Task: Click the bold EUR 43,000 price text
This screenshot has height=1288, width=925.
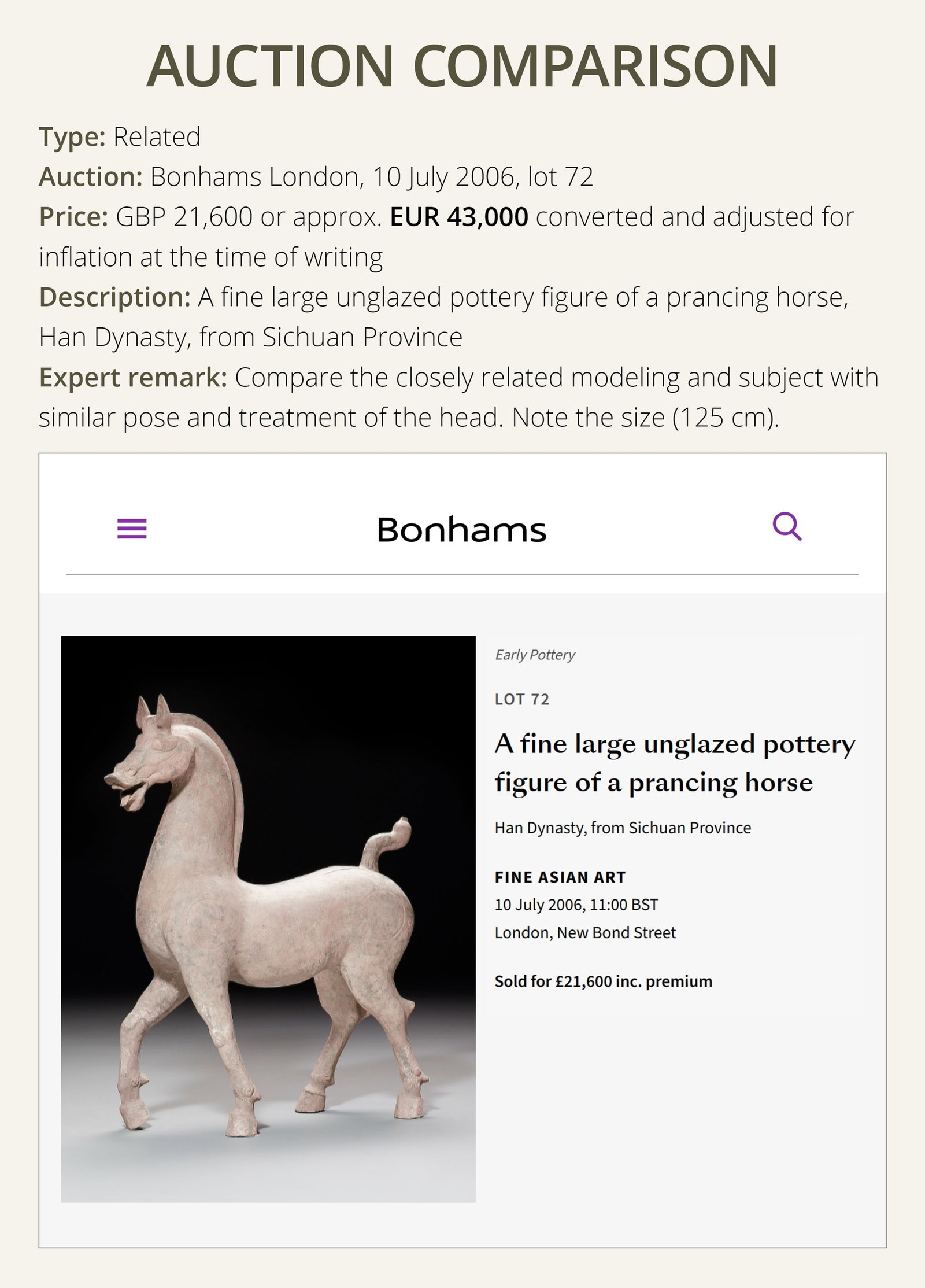Action: (x=458, y=216)
